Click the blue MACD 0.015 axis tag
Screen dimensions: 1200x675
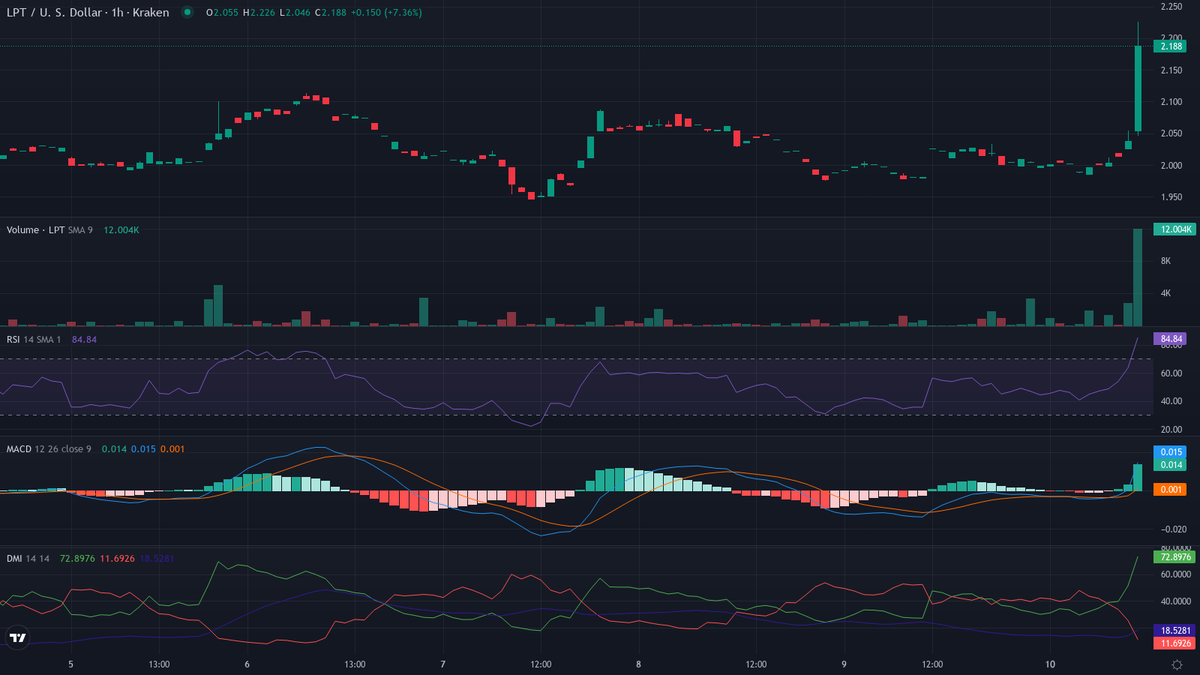[x=1171, y=452]
